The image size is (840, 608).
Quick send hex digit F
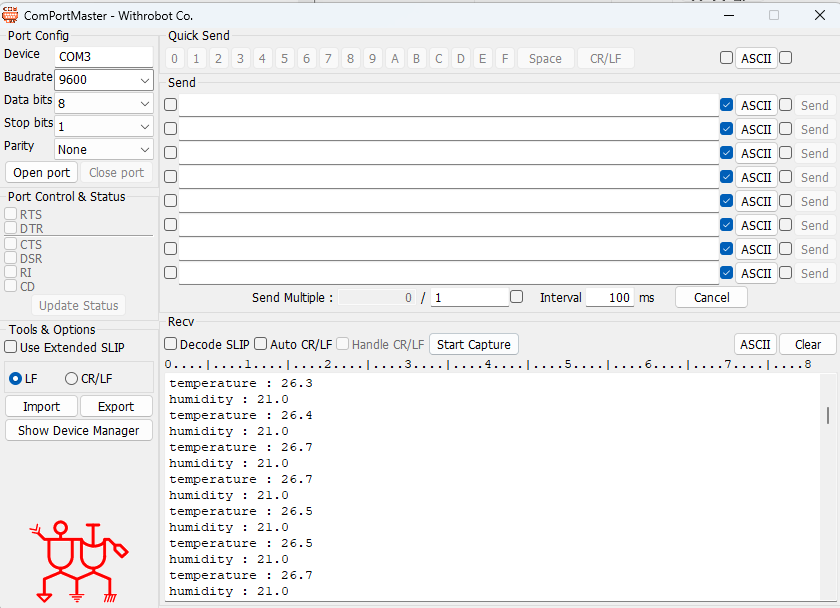[505, 58]
